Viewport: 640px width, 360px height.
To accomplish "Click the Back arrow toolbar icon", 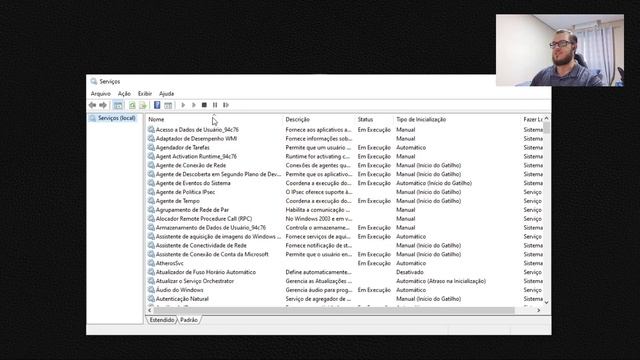I will coord(92,105).
